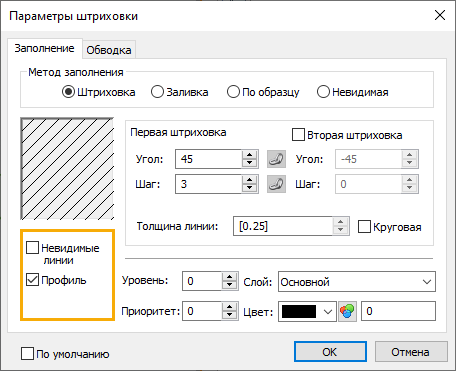Image resolution: width=456 pixels, height=371 pixels.
Task: Click the black color swatch
Action: [299, 312]
